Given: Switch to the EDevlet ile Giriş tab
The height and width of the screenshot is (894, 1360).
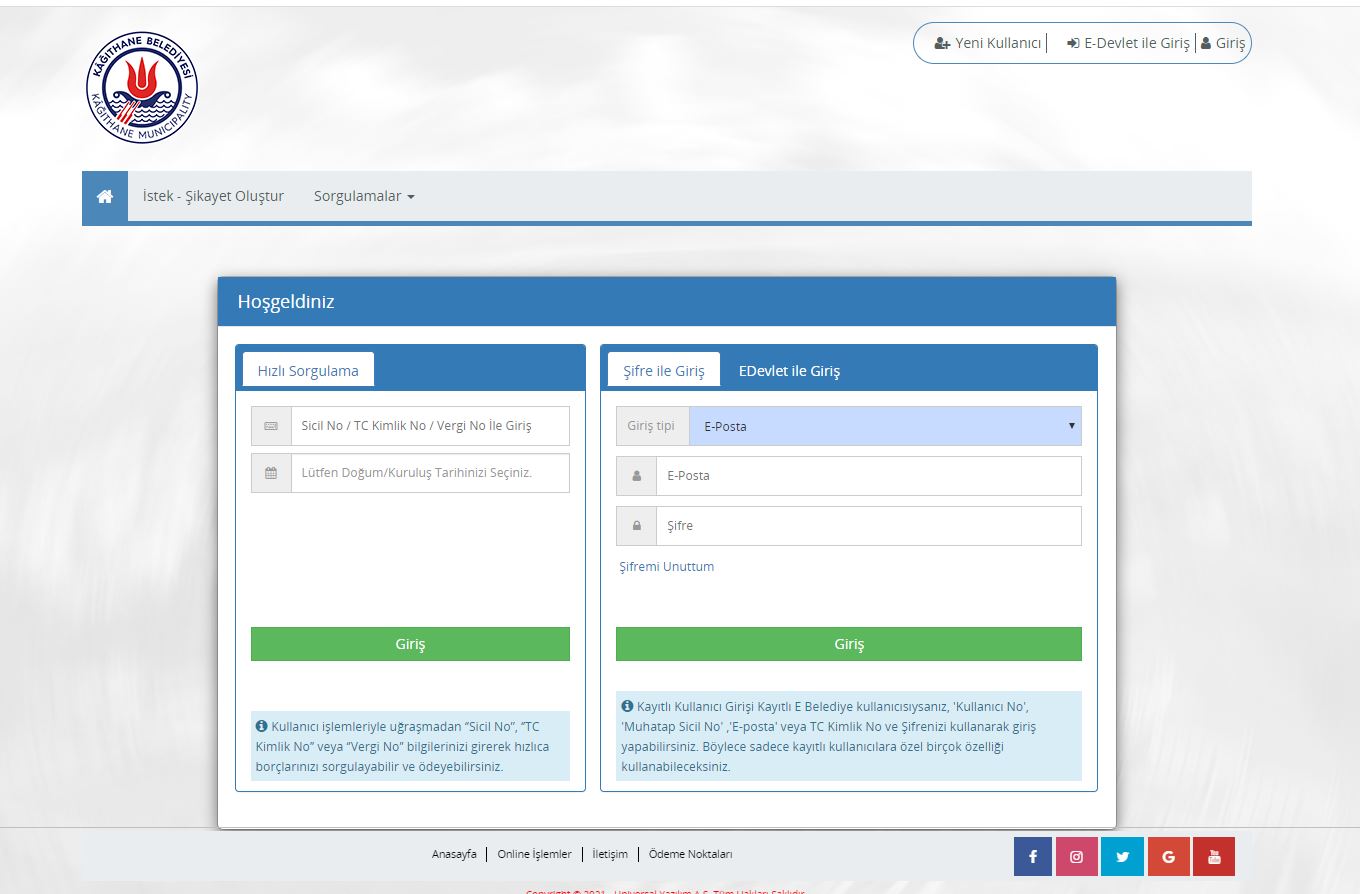Looking at the screenshot, I should (x=789, y=371).
